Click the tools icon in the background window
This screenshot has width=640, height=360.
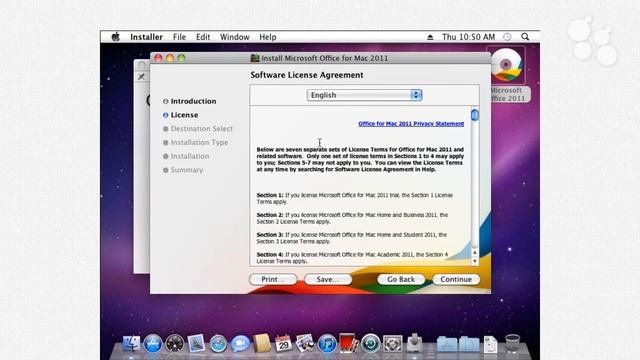pos(141,77)
